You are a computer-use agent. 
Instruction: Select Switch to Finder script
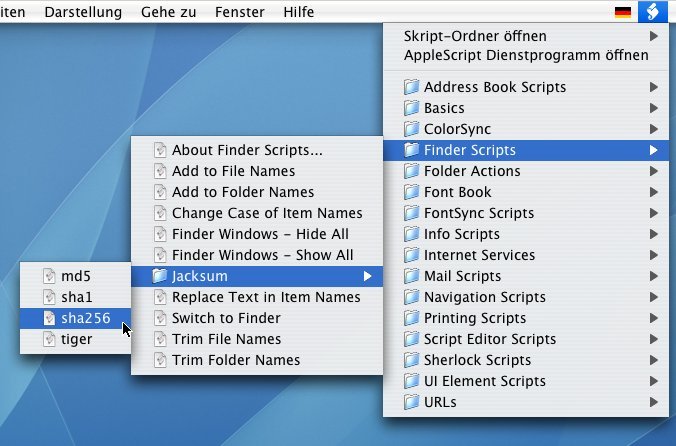tap(257, 318)
